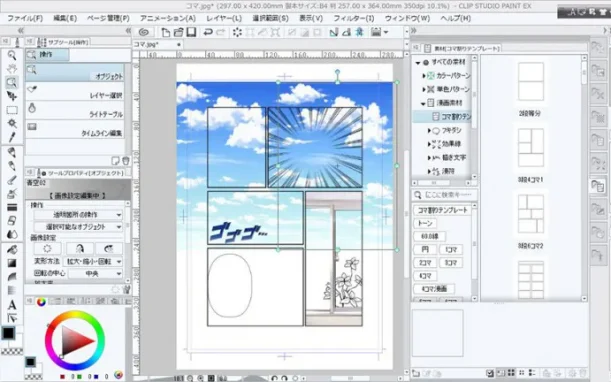Choose the オブジェクト sub tool
This screenshot has width=611, height=382.
pos(75,73)
